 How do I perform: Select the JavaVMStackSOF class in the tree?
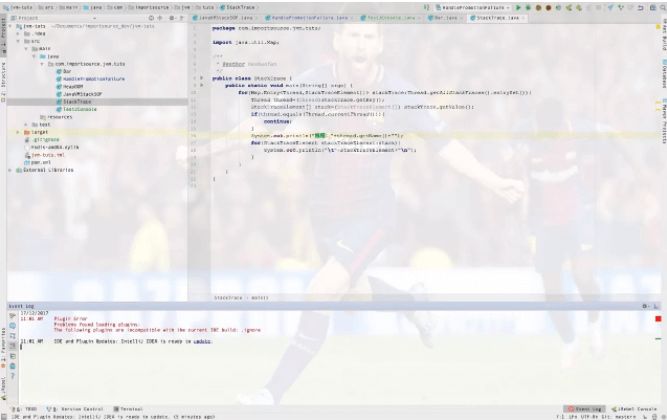click(x=79, y=94)
